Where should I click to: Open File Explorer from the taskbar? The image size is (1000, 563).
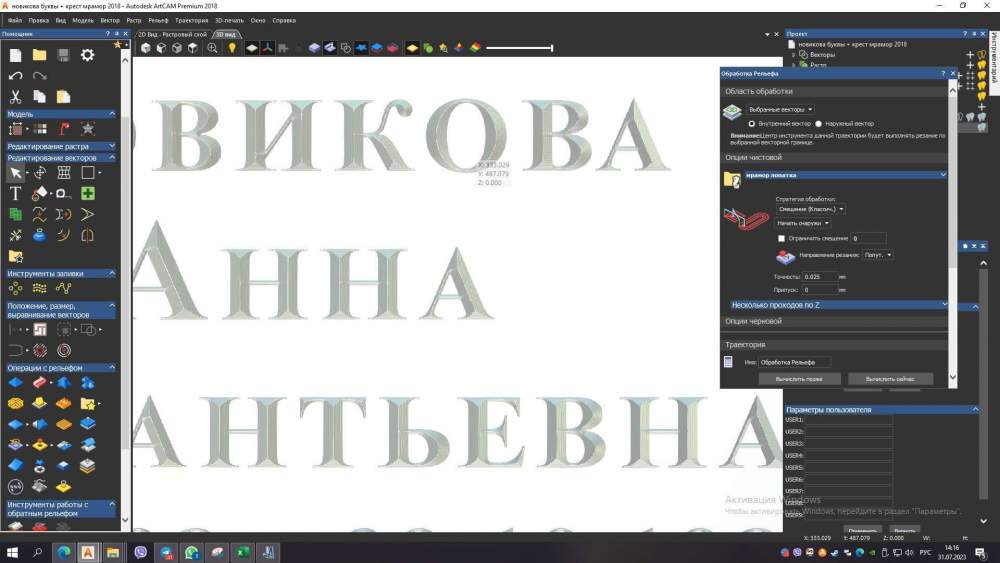point(113,552)
